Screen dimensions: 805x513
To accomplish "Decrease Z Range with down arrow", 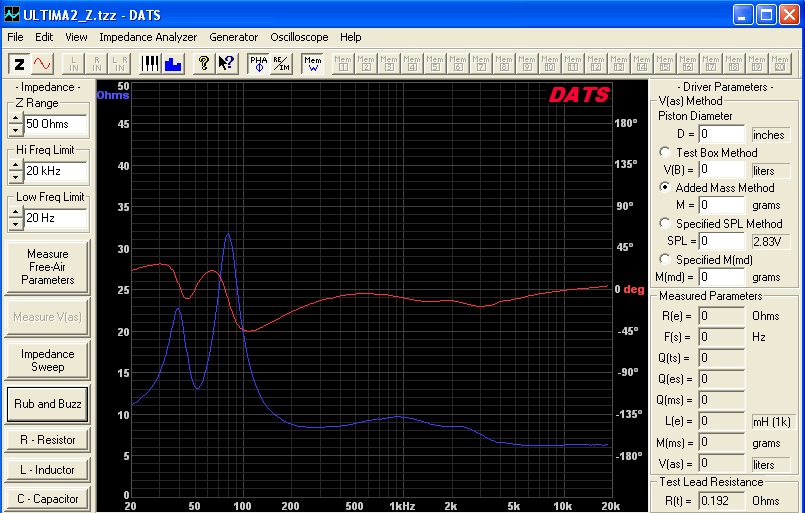I will click(x=16, y=130).
